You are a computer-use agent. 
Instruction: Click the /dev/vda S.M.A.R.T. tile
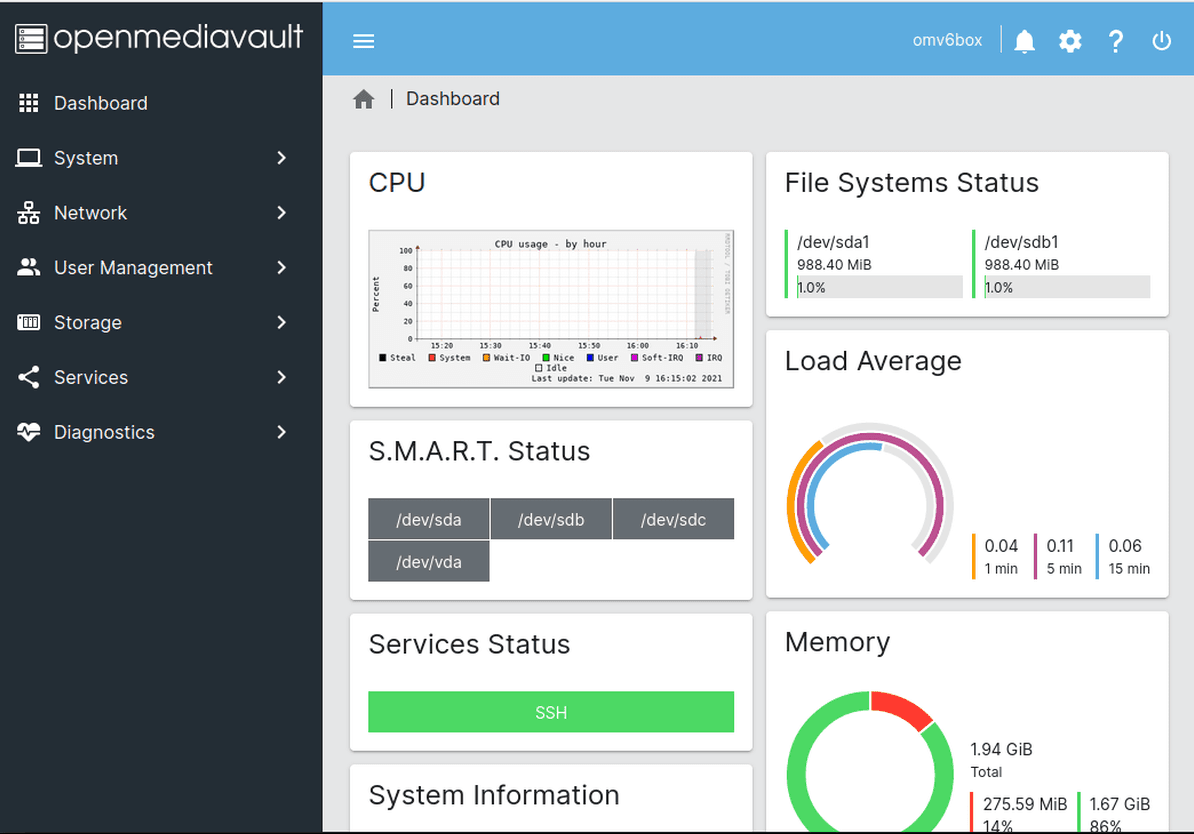[429, 561]
